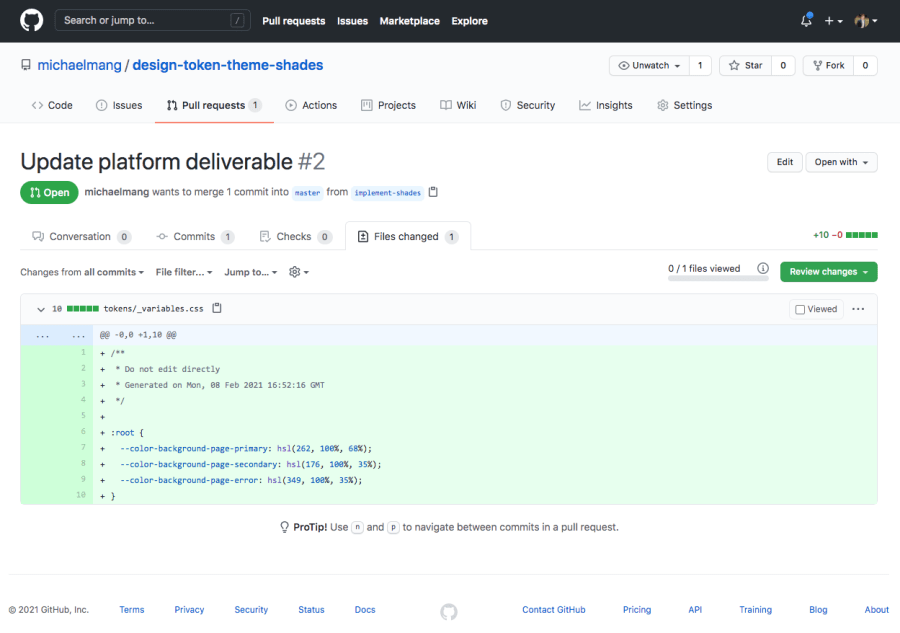Image resolution: width=900 pixels, height=633 pixels.
Task: Click the footer GitHub logo
Action: tap(449, 612)
